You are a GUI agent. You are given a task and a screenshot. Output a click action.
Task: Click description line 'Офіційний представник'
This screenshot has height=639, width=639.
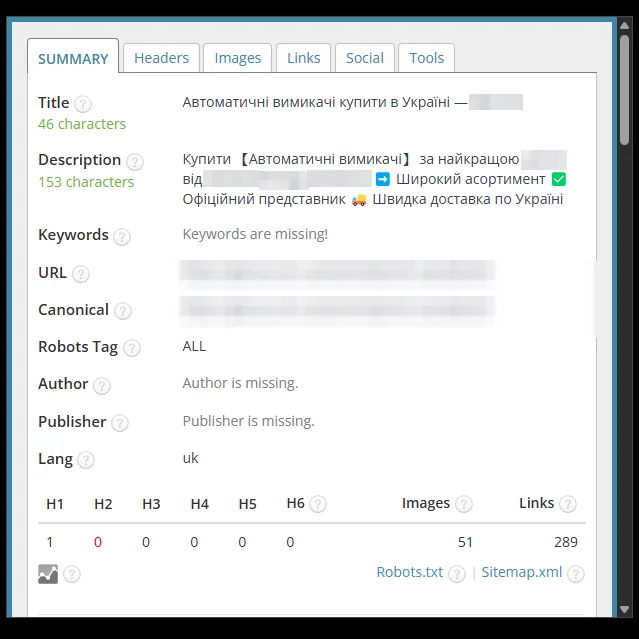264,199
